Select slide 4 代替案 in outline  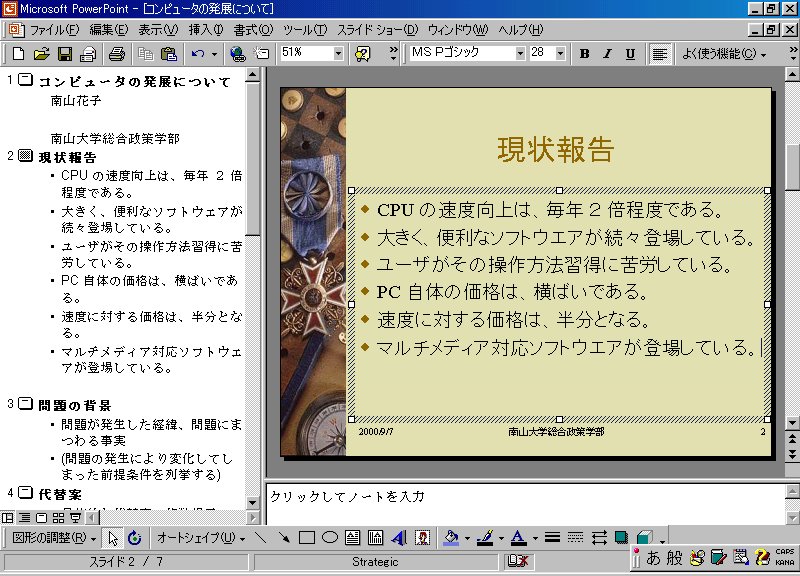click(x=60, y=494)
